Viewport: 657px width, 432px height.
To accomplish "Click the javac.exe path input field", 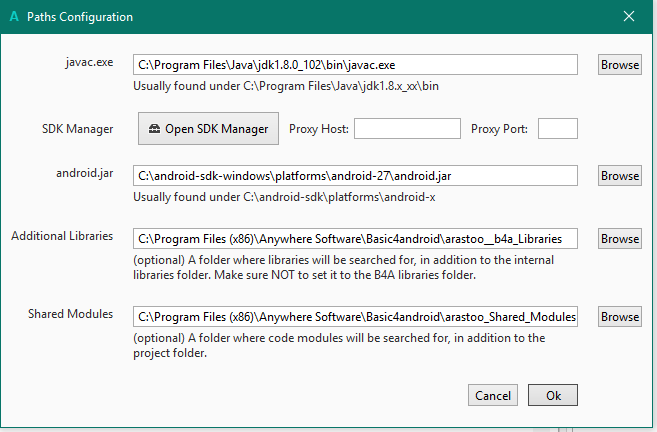I will [x=355, y=64].
